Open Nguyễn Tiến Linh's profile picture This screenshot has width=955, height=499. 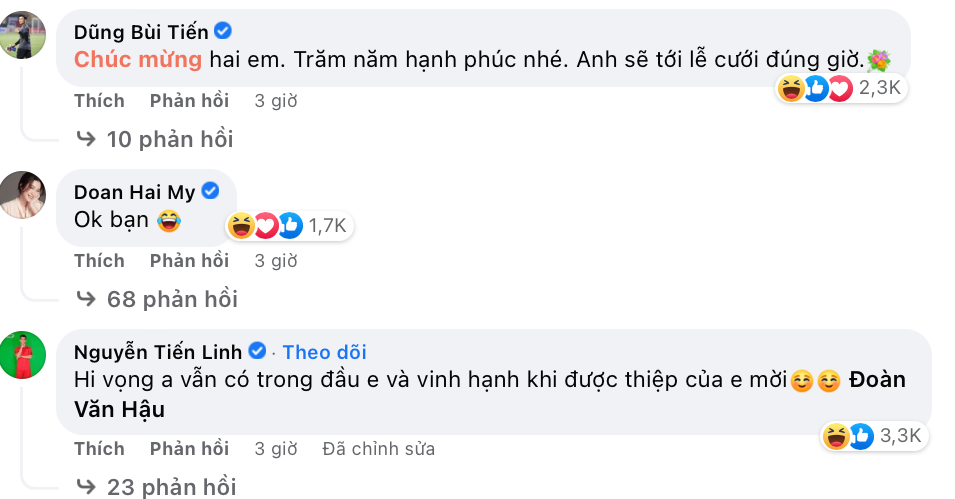point(24,355)
